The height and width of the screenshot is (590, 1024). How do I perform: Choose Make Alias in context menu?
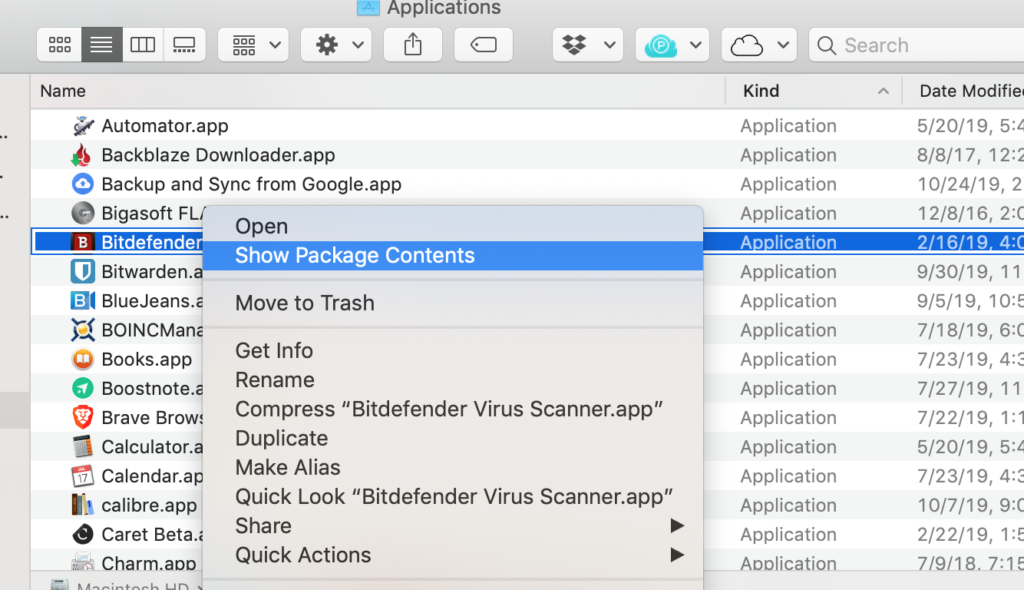453,467
